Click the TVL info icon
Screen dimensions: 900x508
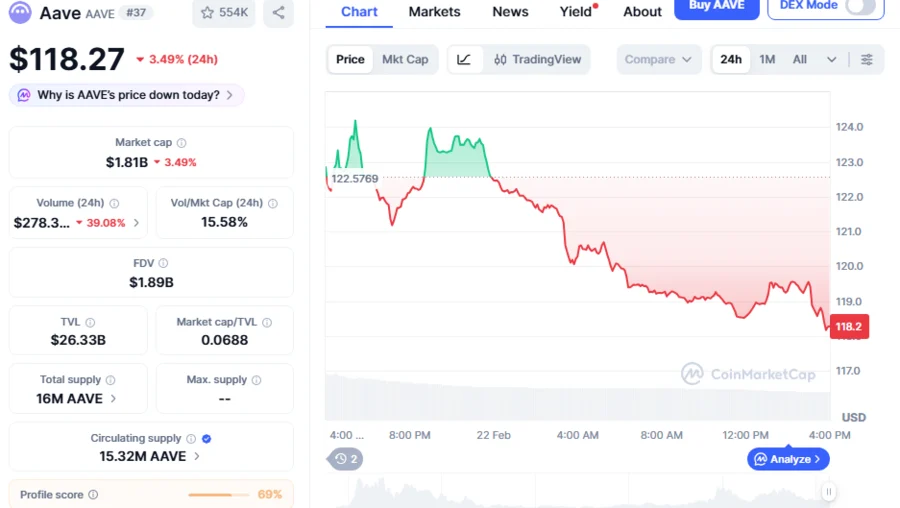point(90,323)
